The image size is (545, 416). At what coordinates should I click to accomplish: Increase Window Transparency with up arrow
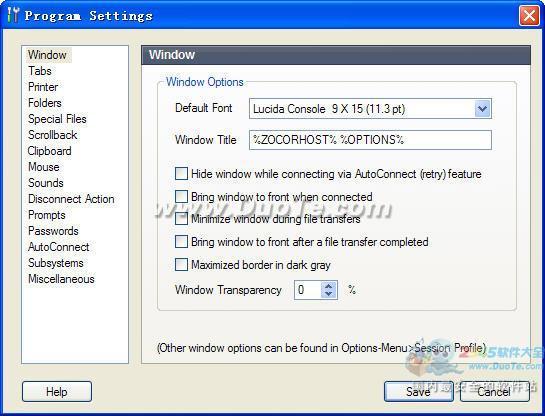point(328,286)
